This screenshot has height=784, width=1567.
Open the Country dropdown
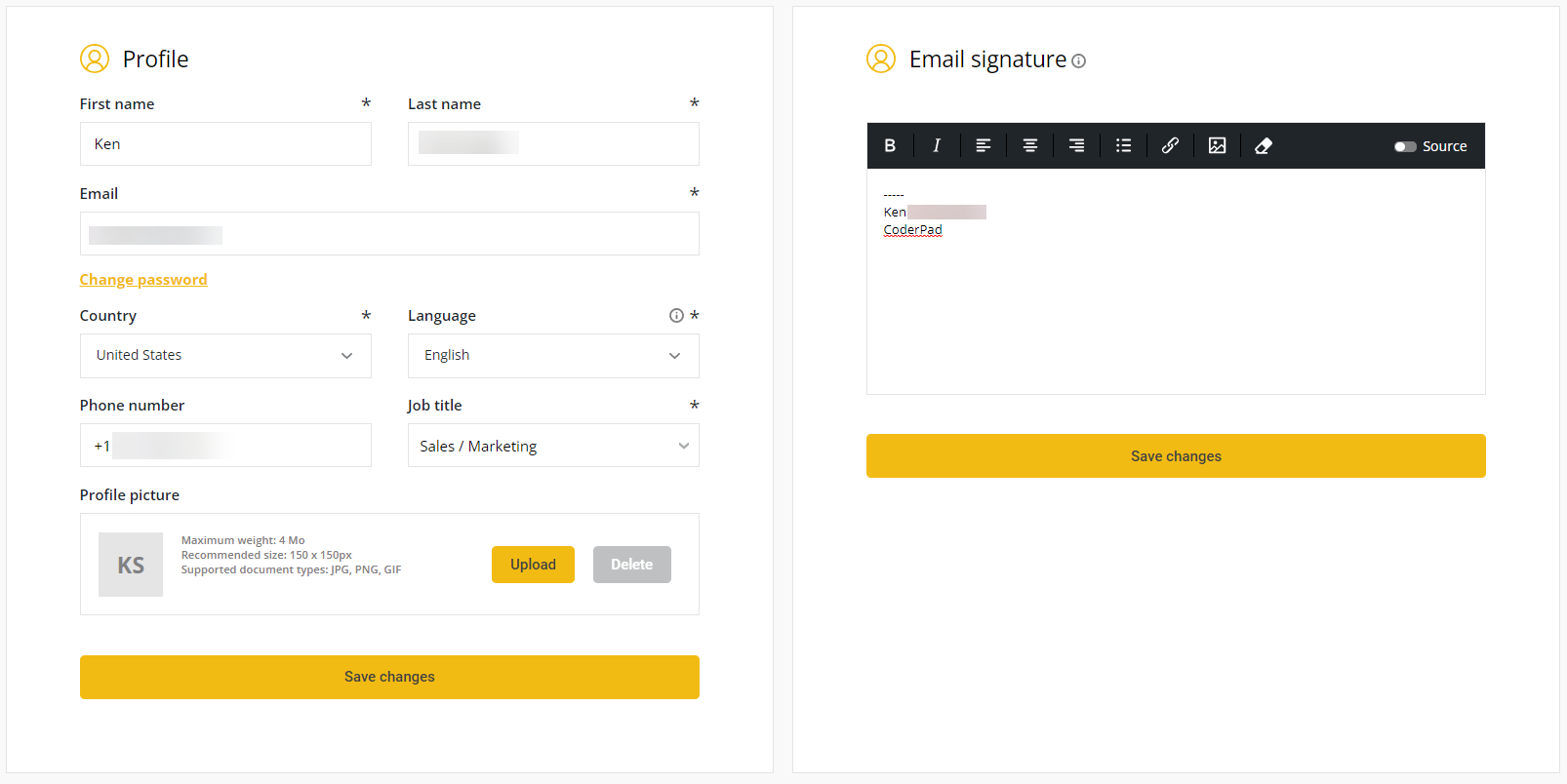[225, 356]
